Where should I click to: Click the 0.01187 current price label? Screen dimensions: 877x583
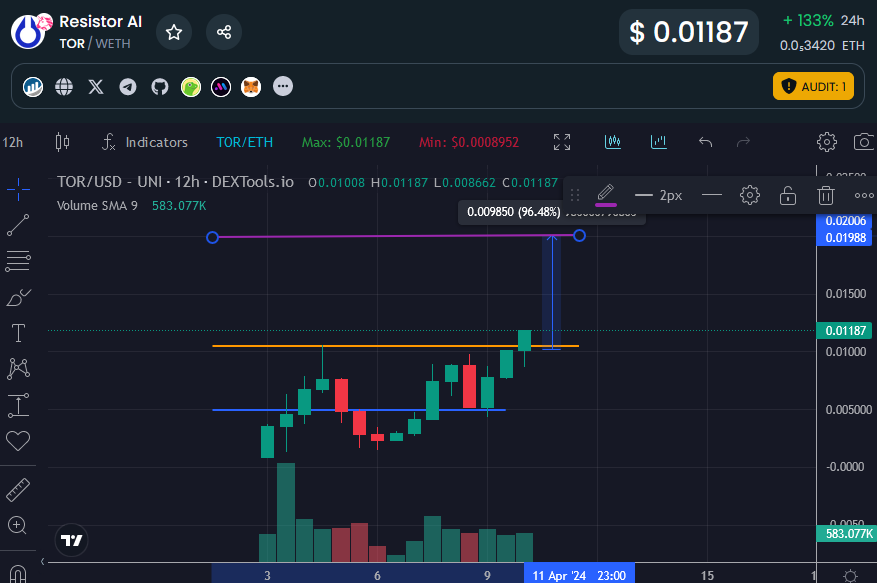[x=845, y=331]
